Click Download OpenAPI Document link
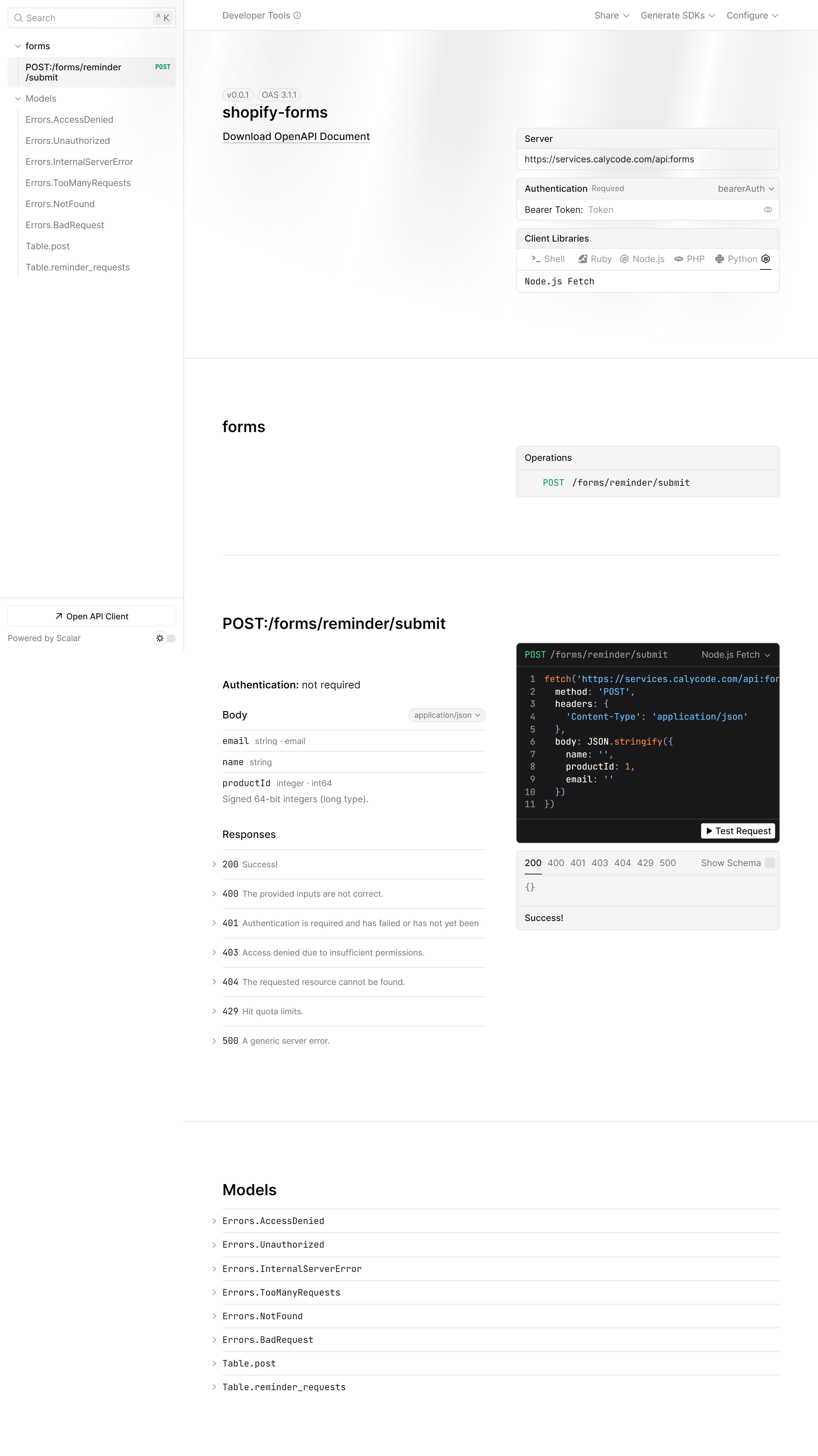Viewport: 818px width, 1456px height. [296, 136]
